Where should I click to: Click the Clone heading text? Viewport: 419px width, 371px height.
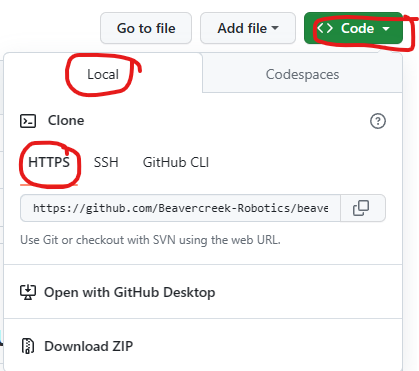coord(66,121)
